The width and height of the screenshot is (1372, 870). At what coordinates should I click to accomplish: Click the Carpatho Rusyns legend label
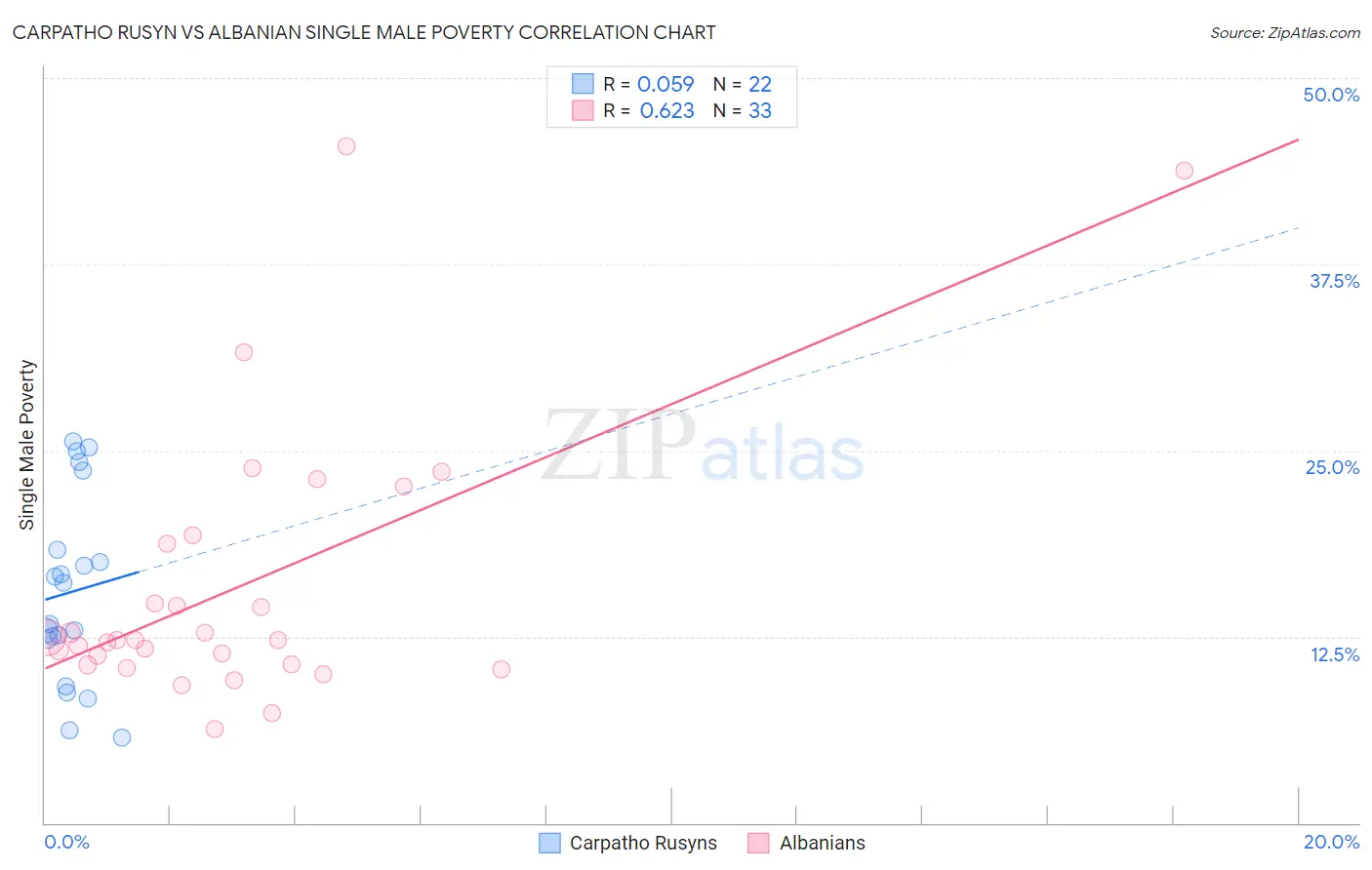pos(643,843)
